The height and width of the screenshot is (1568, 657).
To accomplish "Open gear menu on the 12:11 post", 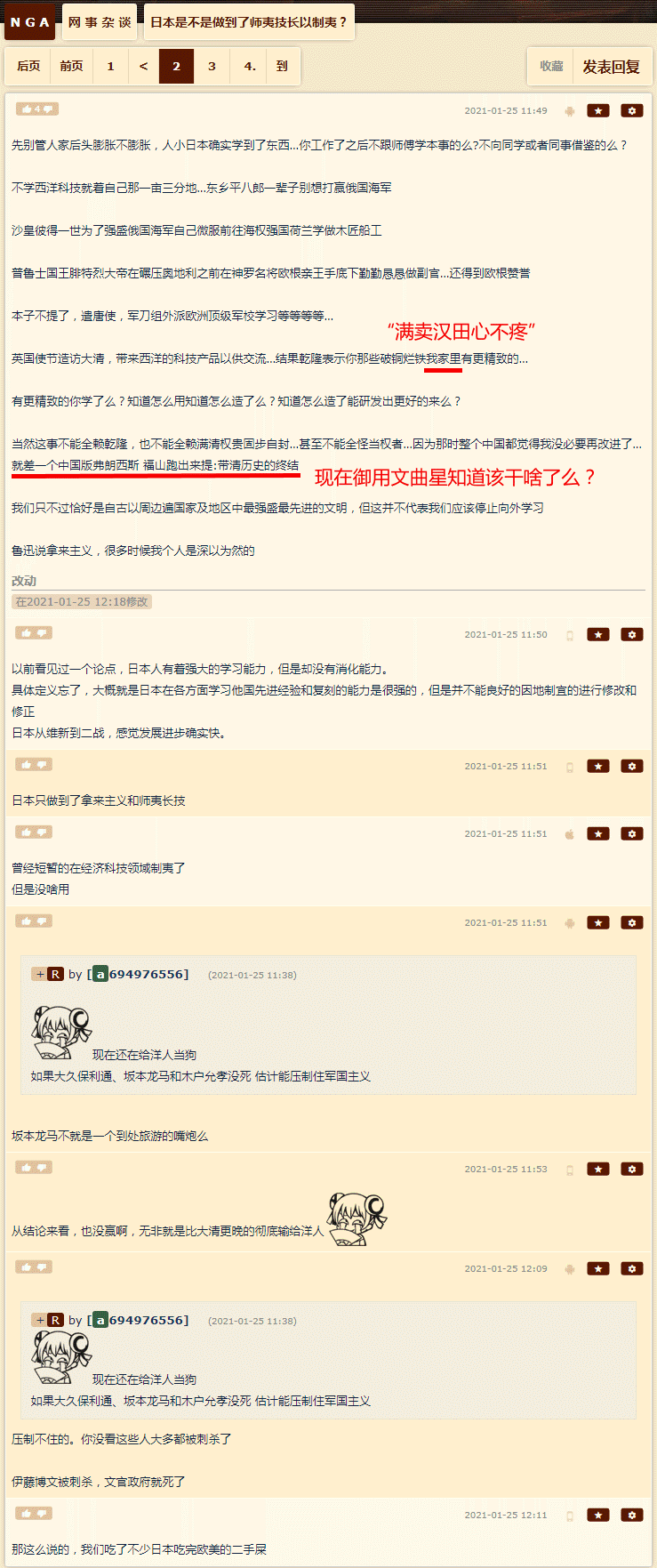I will coord(632,1515).
